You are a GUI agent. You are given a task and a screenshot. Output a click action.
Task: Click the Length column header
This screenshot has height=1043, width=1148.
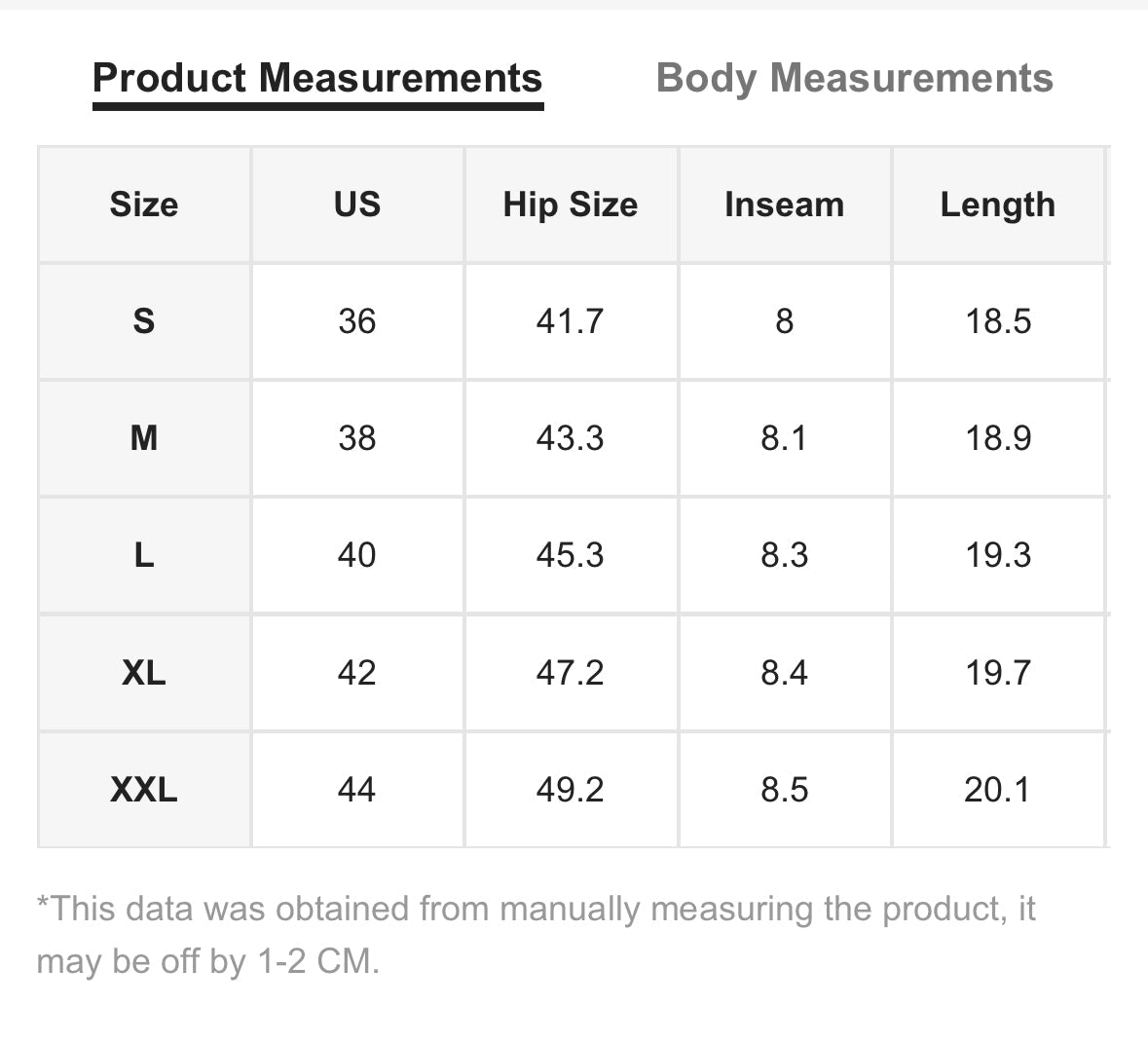998,205
